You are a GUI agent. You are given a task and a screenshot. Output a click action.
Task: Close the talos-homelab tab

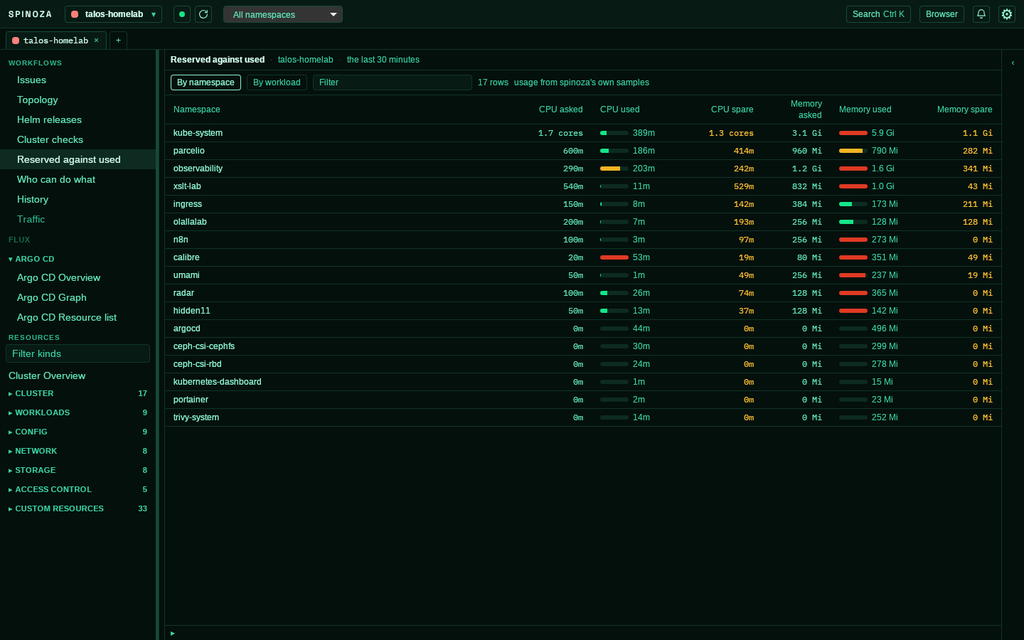pos(97,40)
